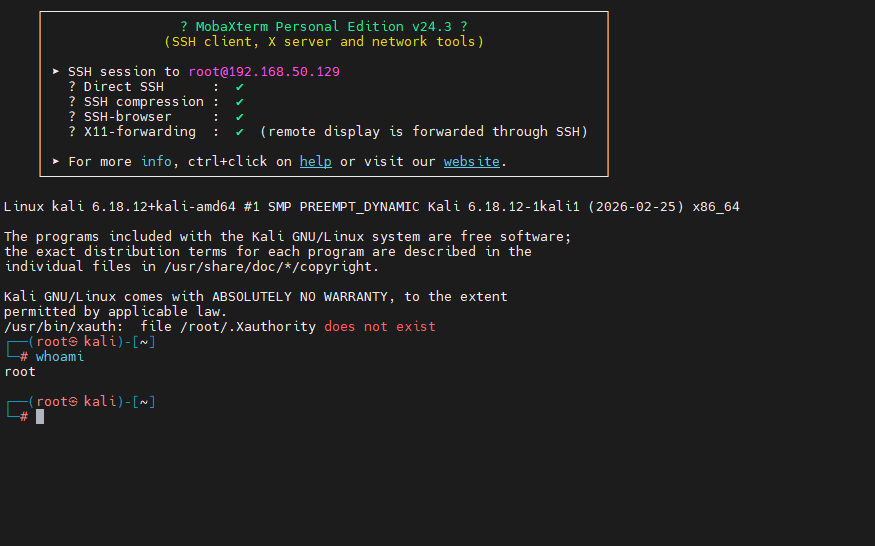Click the MobaXterm Personal Edition v24.3 title
This screenshot has height=546, width=875.
(x=324, y=27)
